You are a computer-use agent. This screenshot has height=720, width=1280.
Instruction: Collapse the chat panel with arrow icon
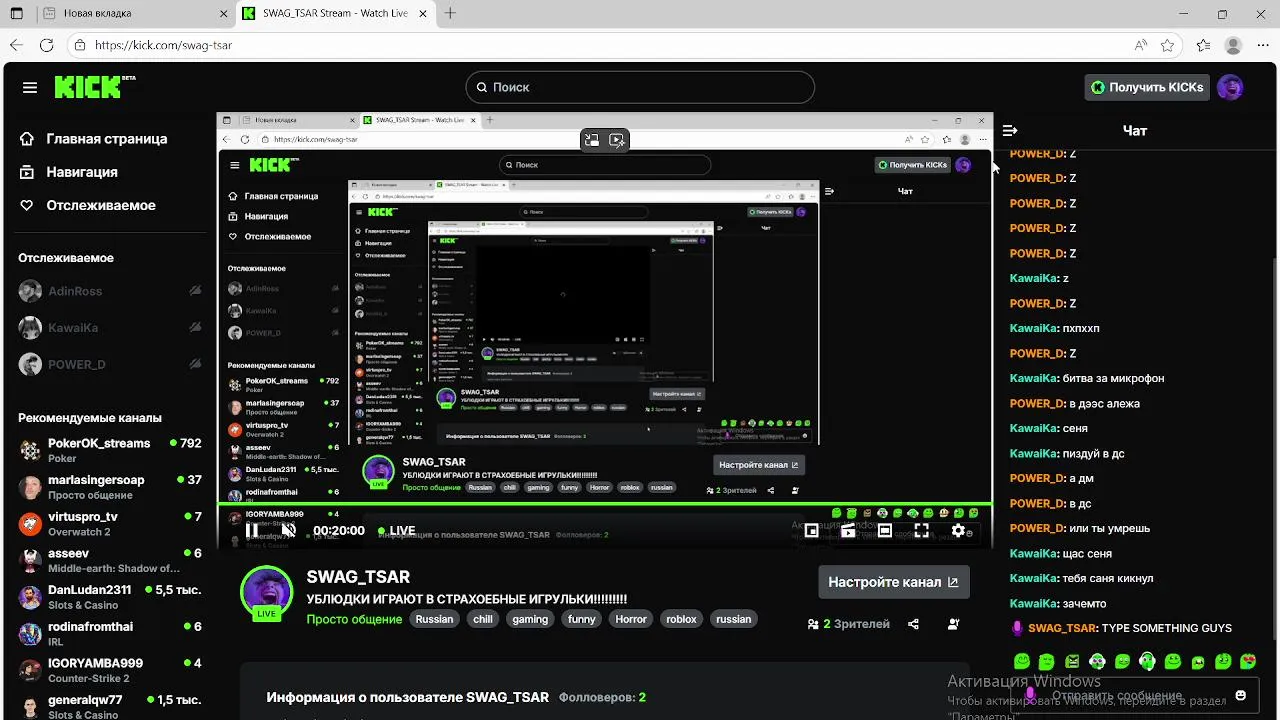pos(1010,130)
